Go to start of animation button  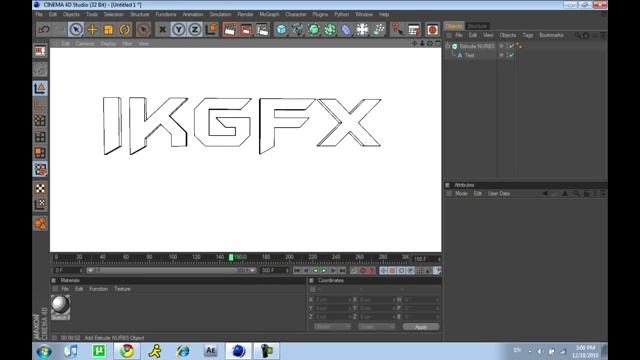click(297, 270)
